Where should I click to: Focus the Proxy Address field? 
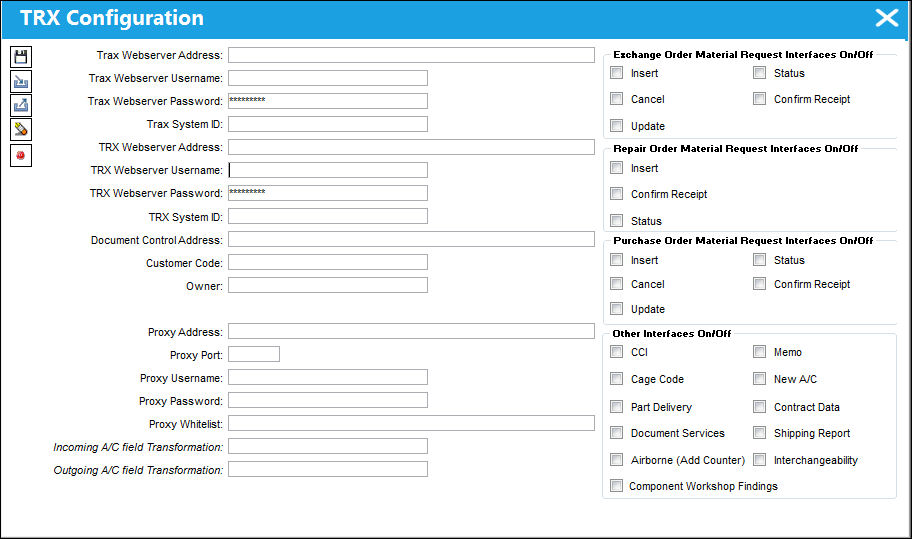(411, 331)
